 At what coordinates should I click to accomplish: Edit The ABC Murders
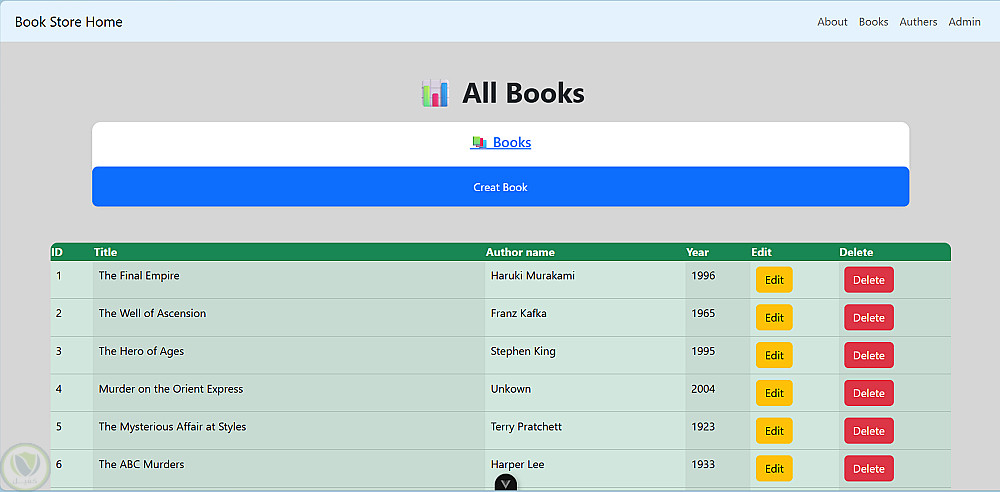click(774, 468)
